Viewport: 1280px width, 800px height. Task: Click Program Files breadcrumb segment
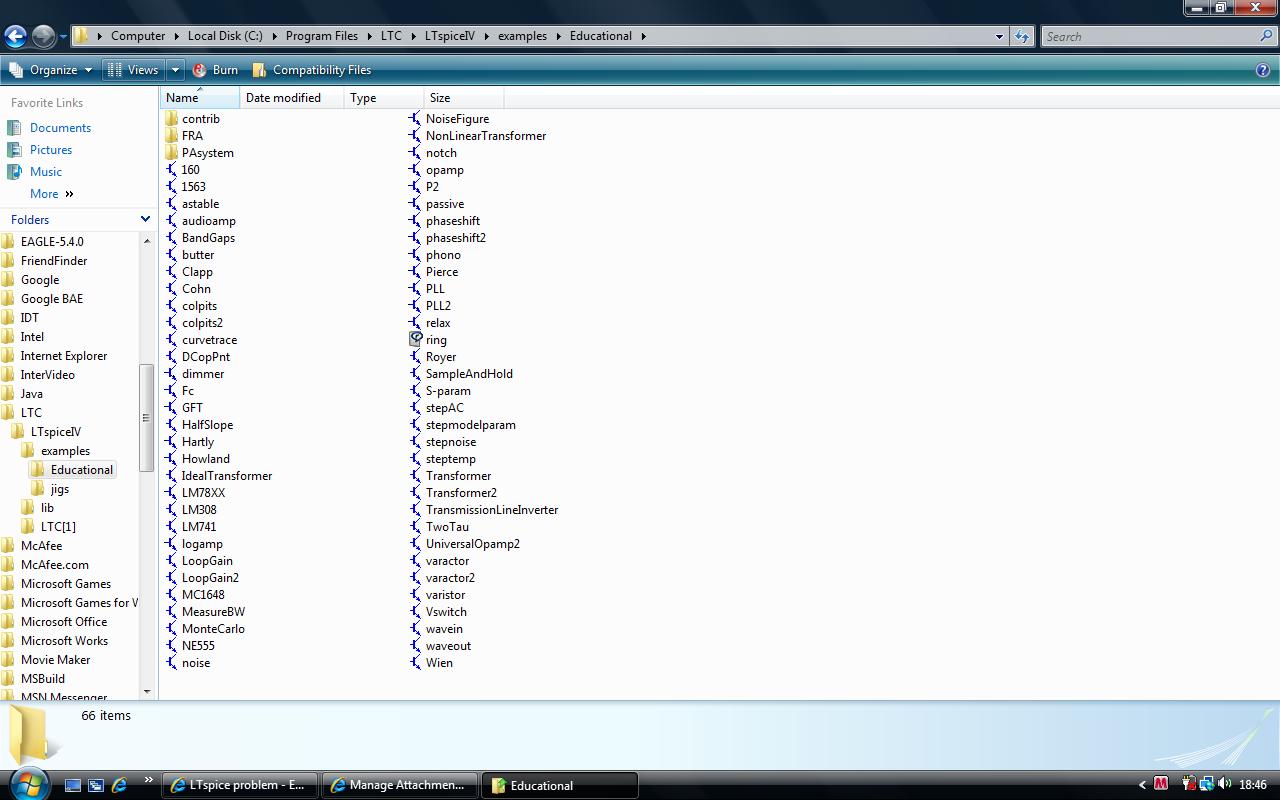tap(321, 36)
